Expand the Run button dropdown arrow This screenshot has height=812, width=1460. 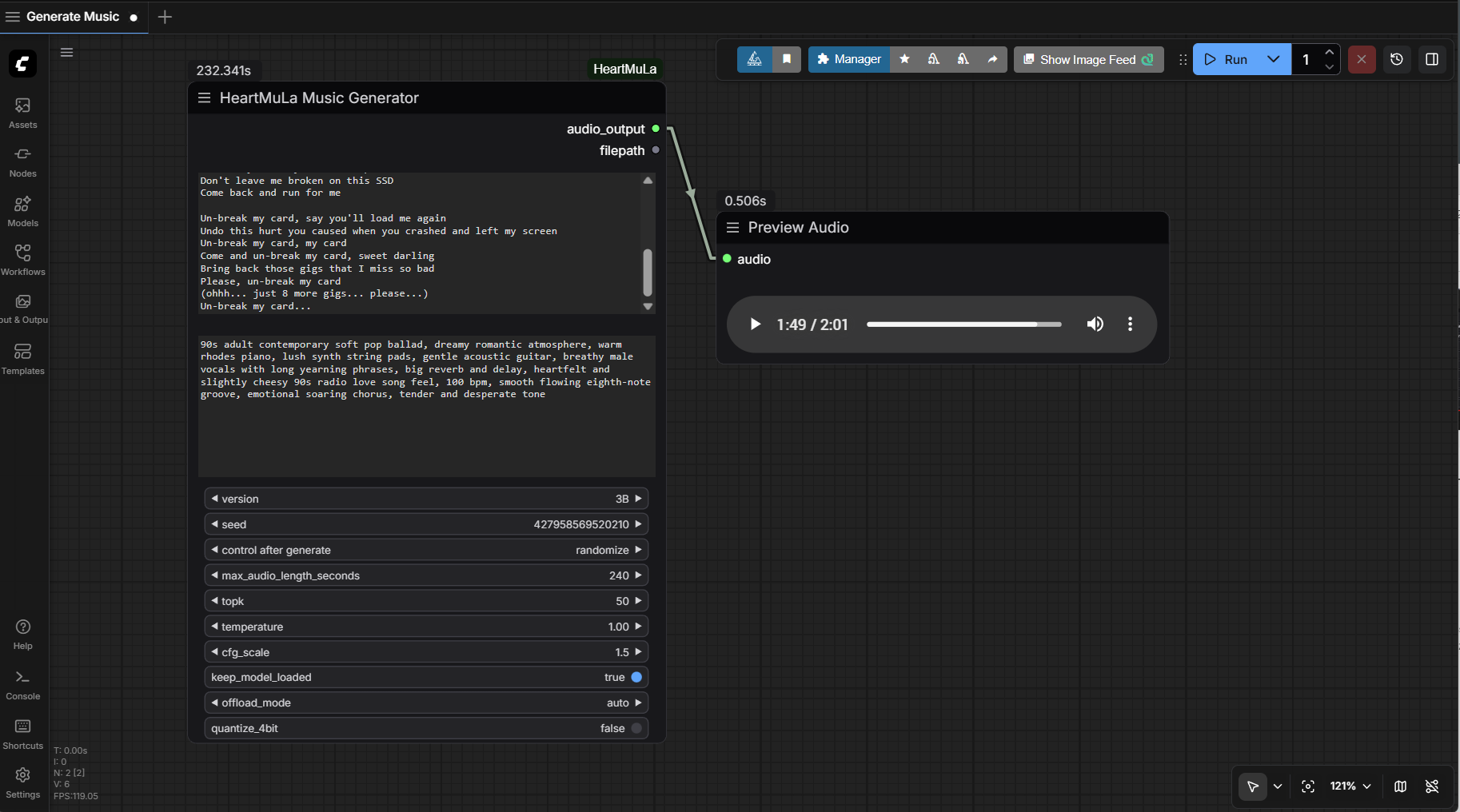[x=1273, y=59]
